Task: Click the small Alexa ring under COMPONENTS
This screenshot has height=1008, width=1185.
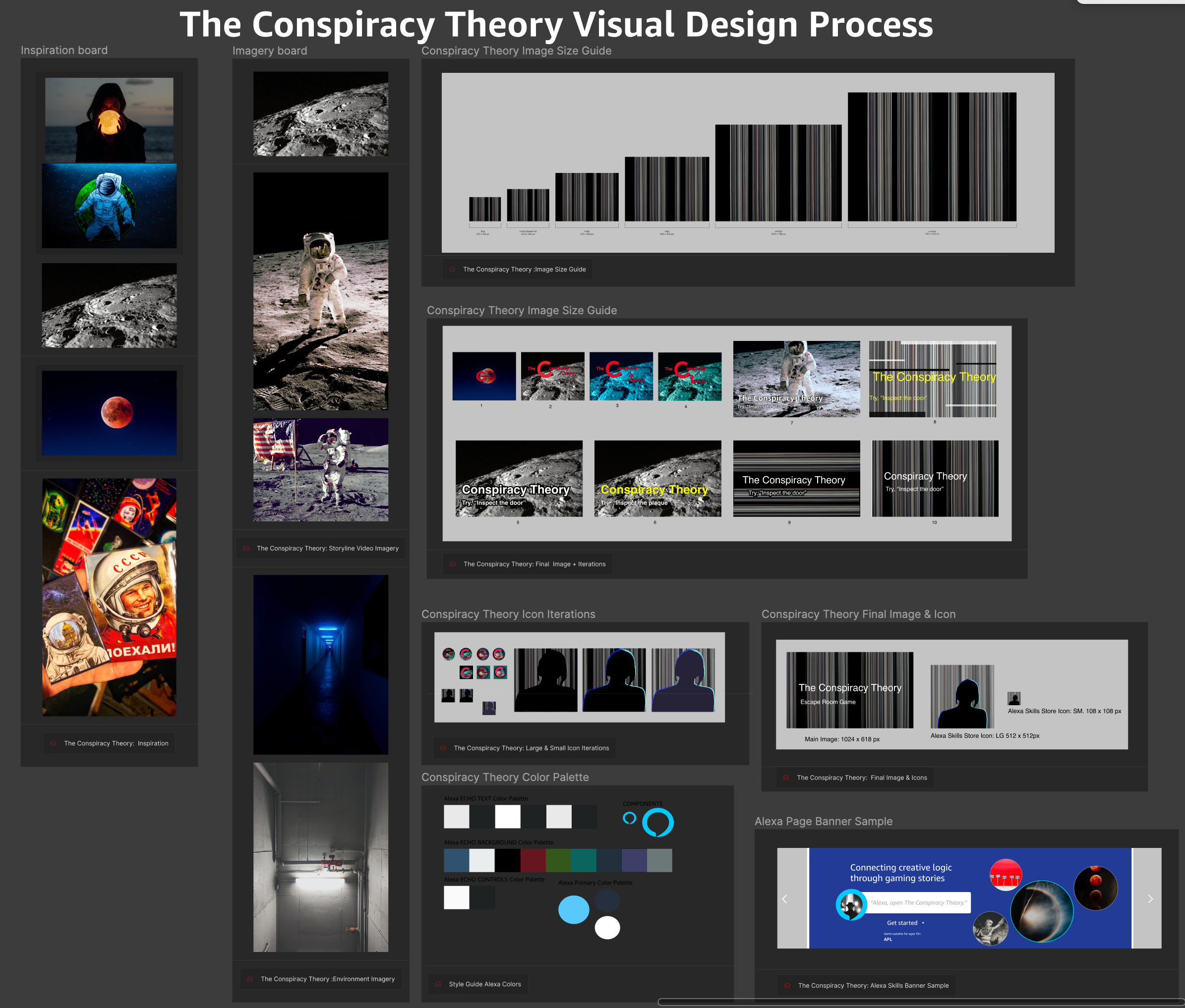Action: coord(629,818)
